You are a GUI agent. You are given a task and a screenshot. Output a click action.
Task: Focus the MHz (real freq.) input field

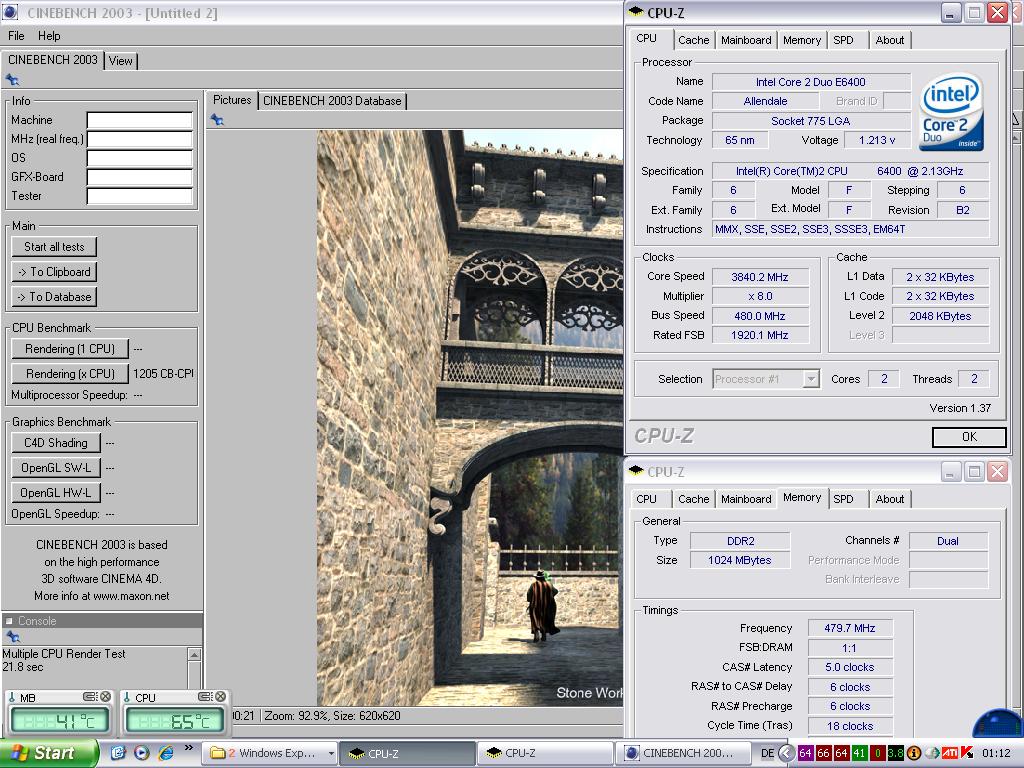click(x=140, y=139)
